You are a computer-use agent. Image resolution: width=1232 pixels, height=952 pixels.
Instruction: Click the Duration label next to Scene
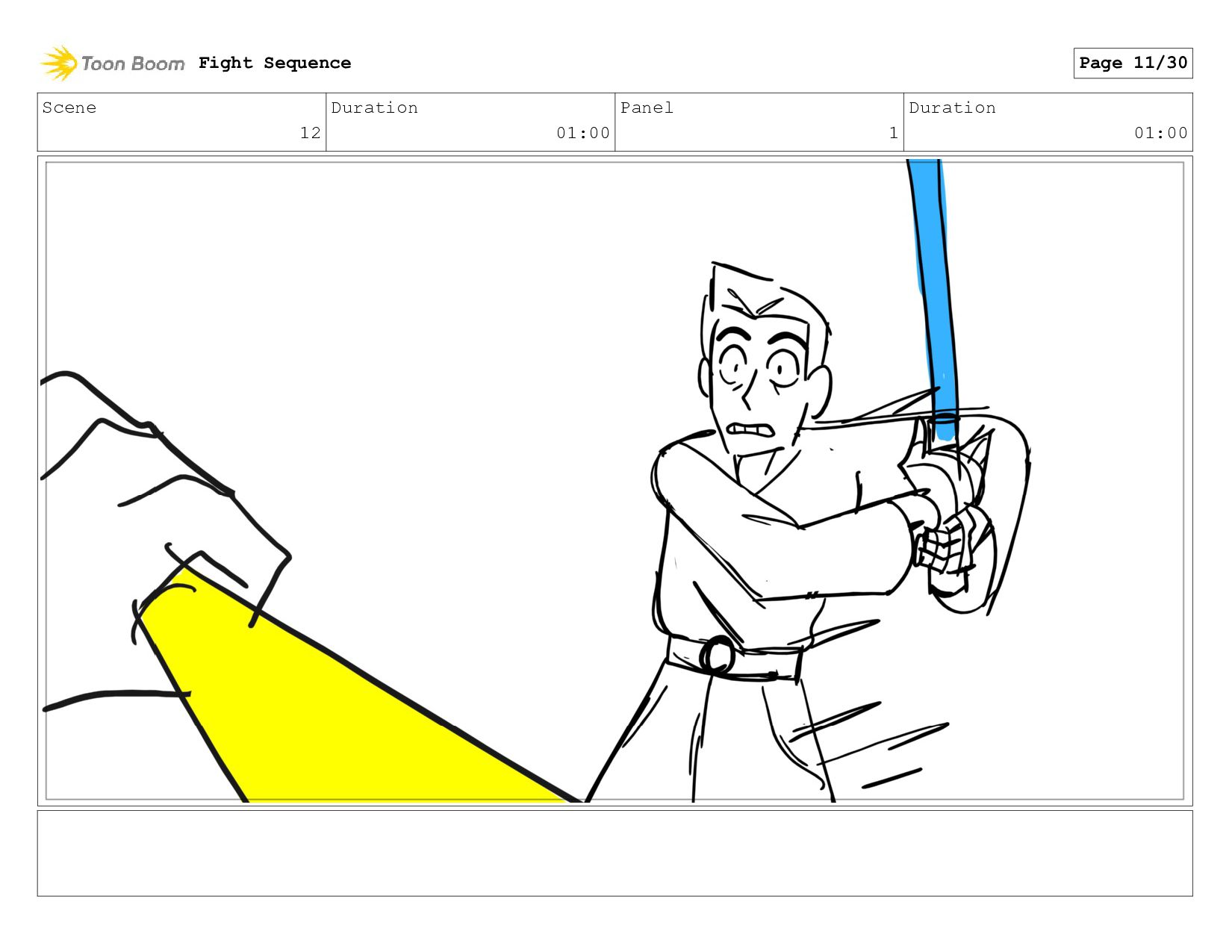pos(374,108)
